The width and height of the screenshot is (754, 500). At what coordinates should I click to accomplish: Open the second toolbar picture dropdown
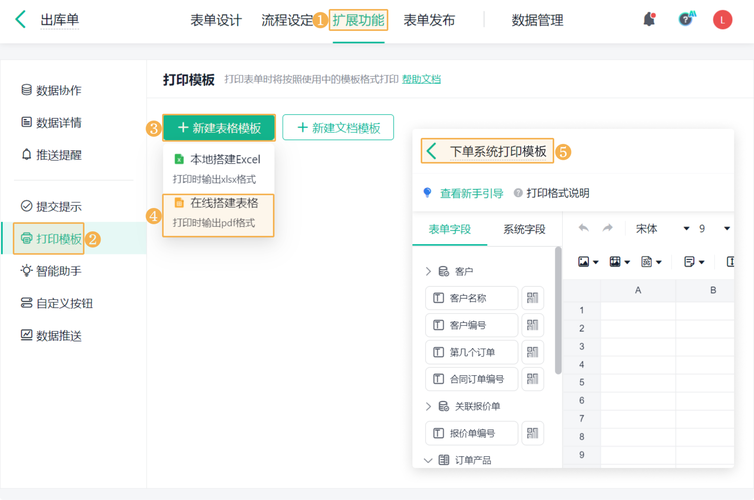pyautogui.click(x=619, y=262)
